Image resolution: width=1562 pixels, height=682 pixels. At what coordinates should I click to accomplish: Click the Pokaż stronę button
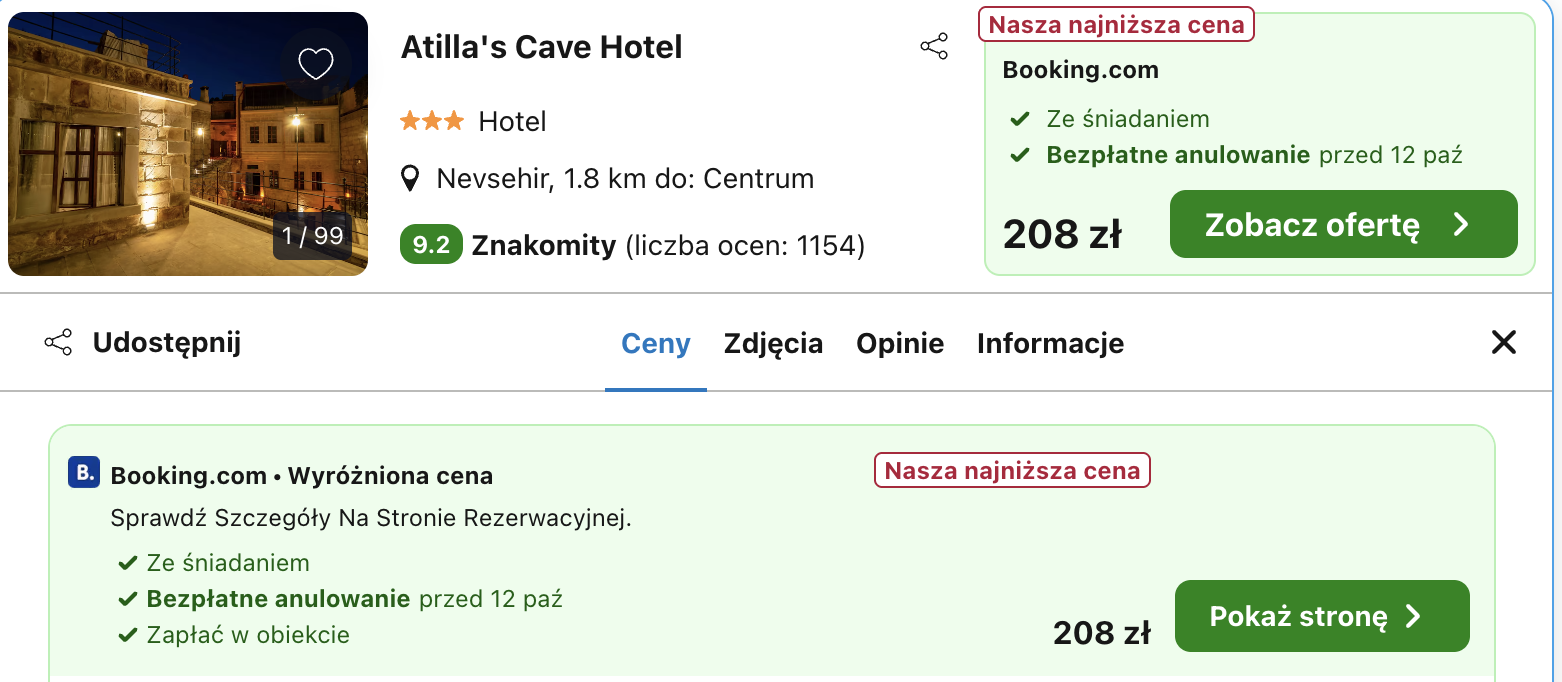1321,616
